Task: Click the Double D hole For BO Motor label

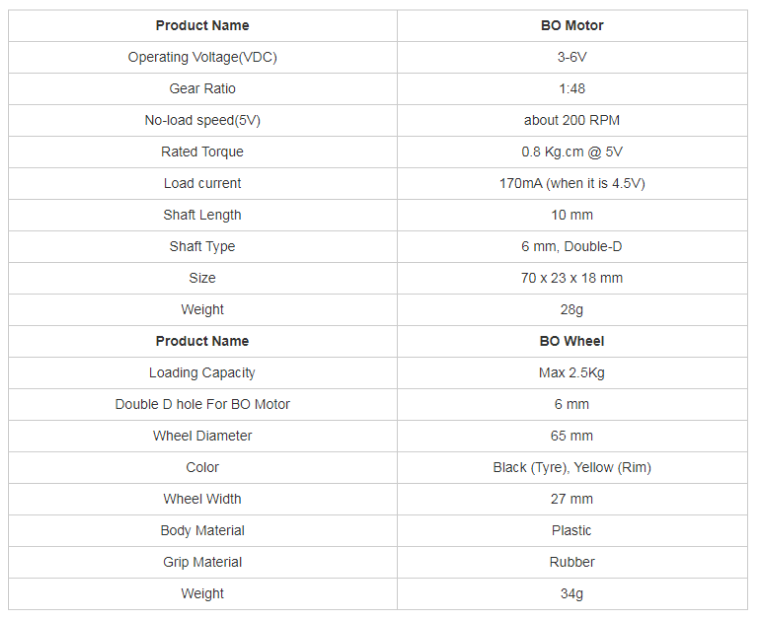Action: pos(202,404)
